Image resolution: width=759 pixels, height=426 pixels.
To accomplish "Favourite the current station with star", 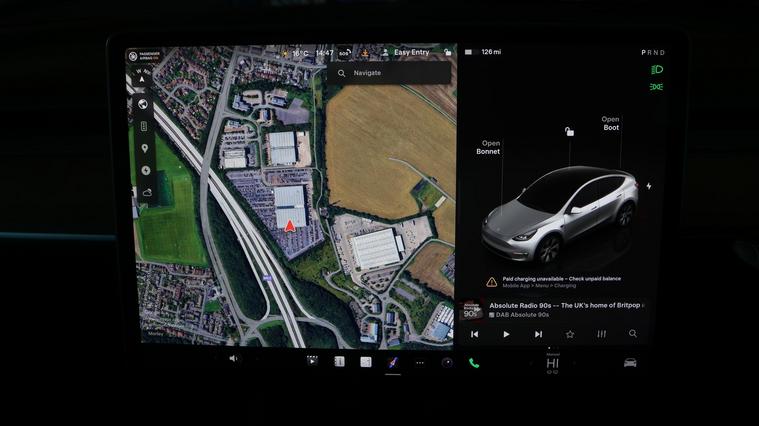I will [x=570, y=334].
